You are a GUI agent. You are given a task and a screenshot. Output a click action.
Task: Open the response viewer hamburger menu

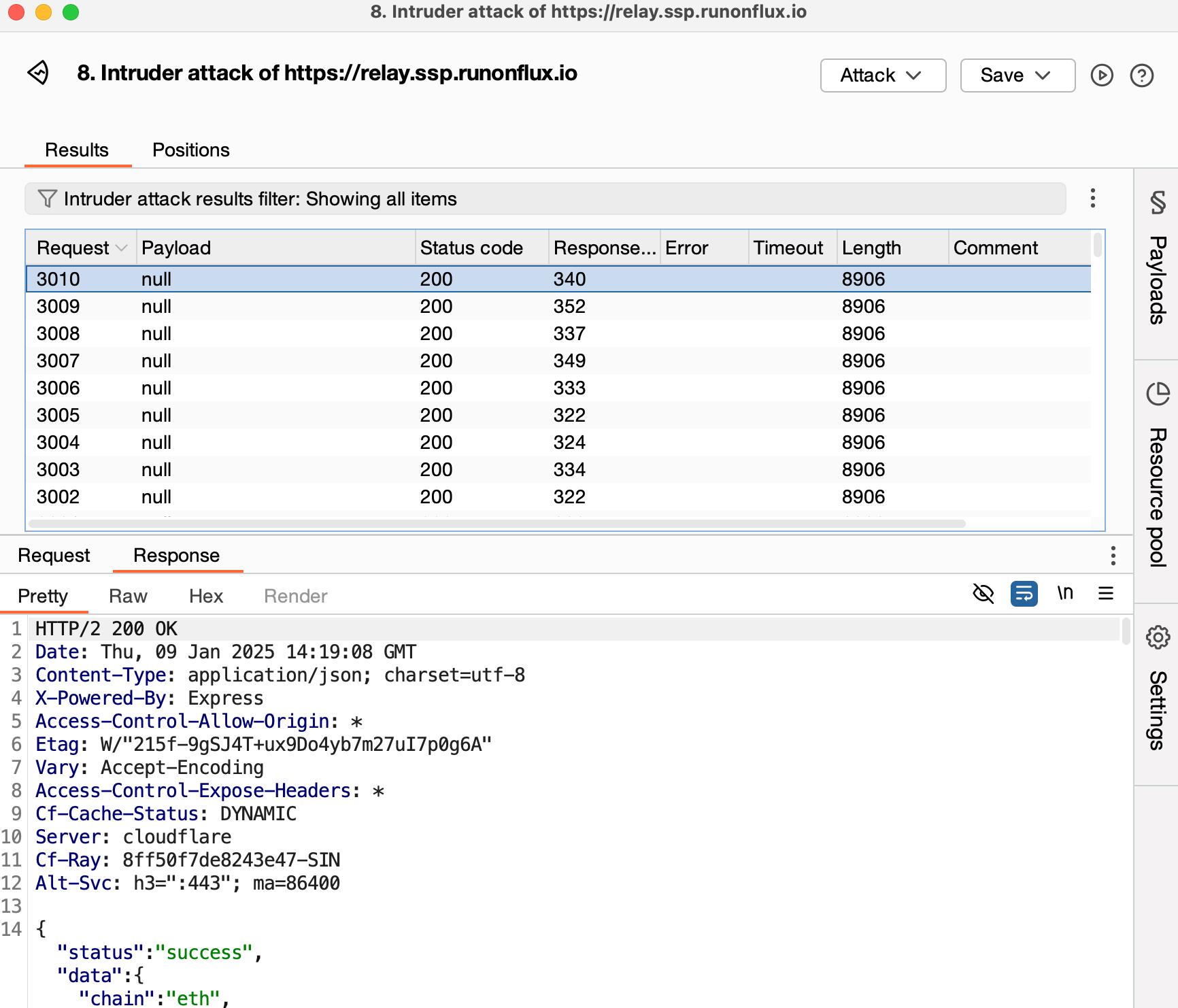pyautogui.click(x=1106, y=593)
